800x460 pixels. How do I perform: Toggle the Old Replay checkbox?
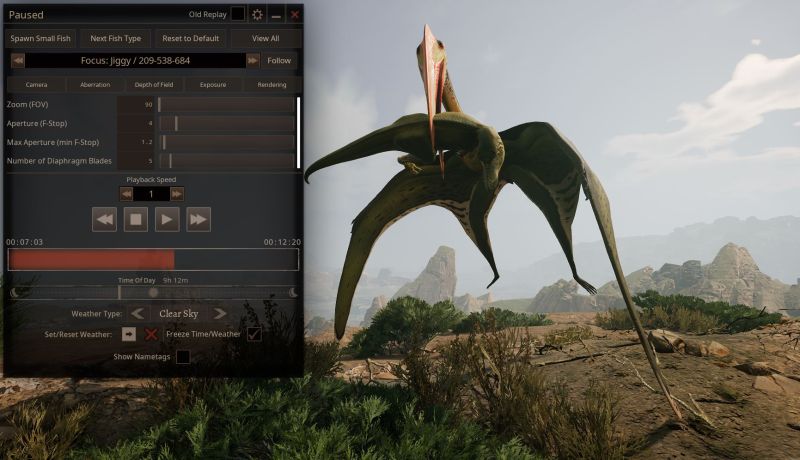tap(238, 14)
